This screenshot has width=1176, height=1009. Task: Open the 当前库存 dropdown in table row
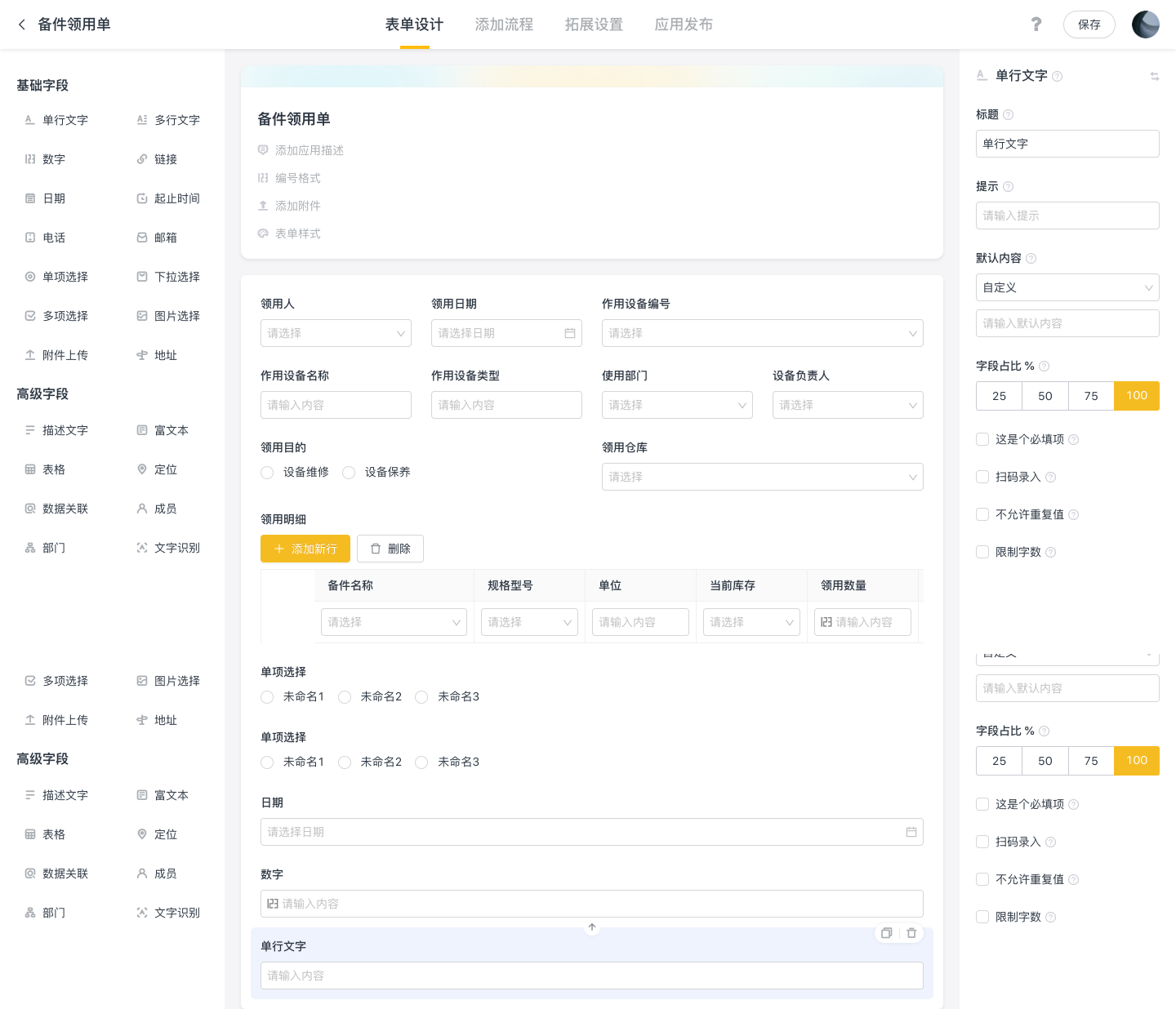(751, 622)
